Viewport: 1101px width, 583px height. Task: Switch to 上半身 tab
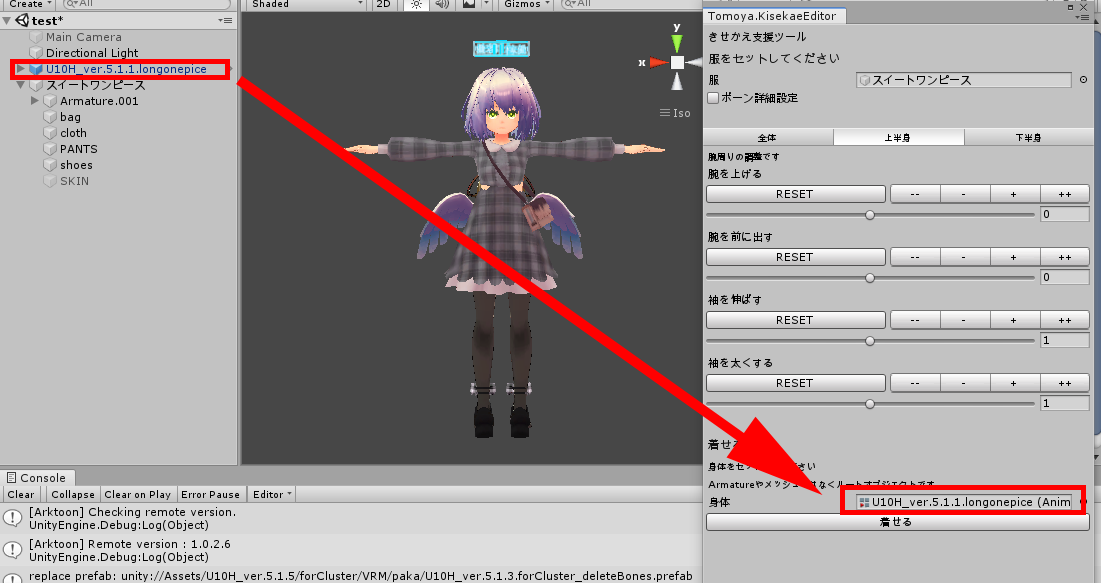click(x=898, y=138)
